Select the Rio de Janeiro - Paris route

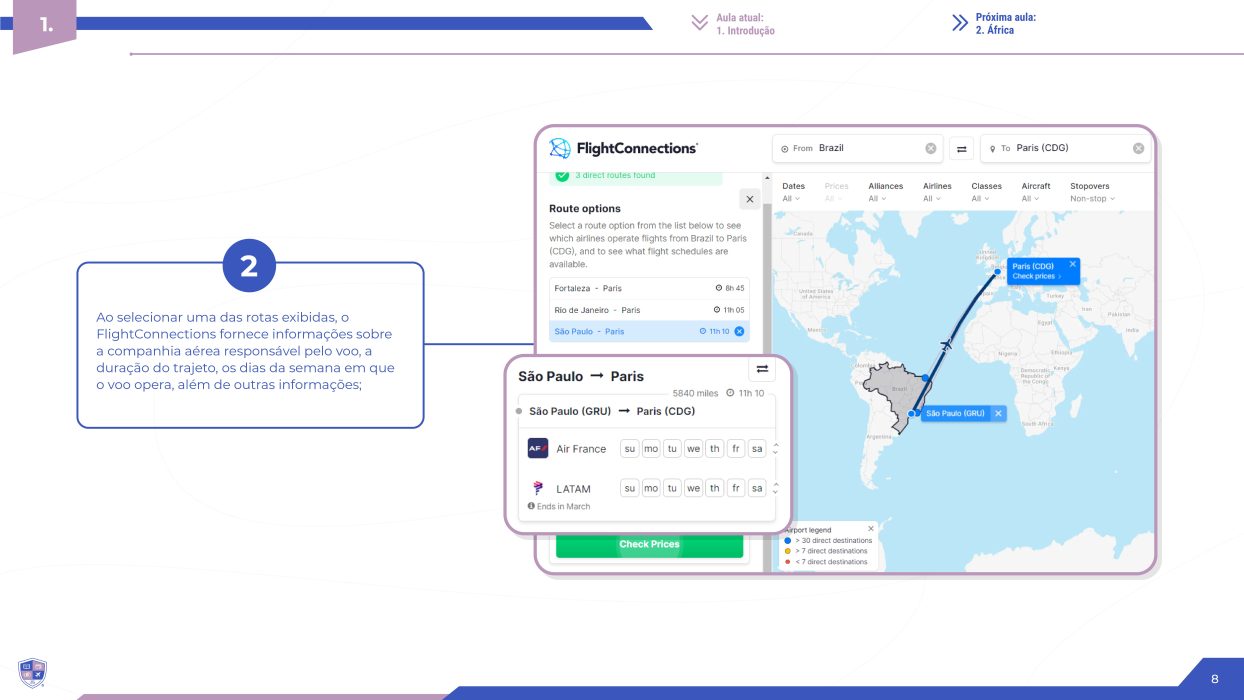[x=649, y=310]
